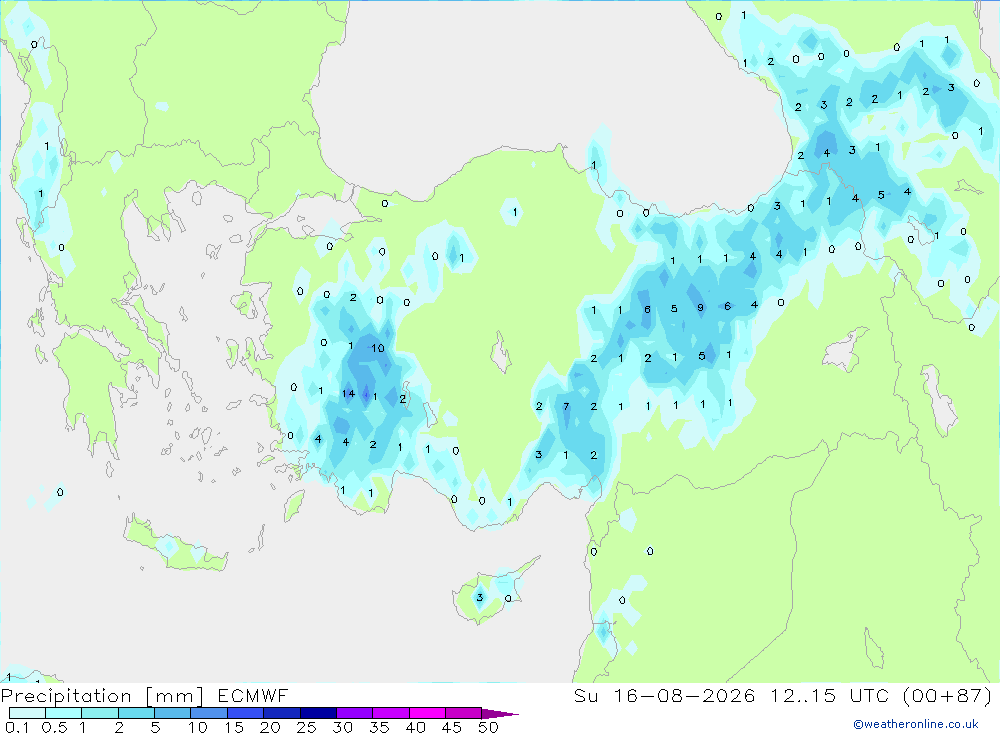Click the legend label '0.1'
Viewport: 1000px width, 733px height.
17,727
